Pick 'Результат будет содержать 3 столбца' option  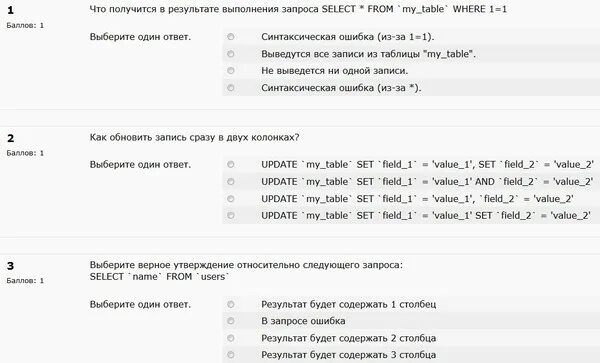tap(230, 355)
